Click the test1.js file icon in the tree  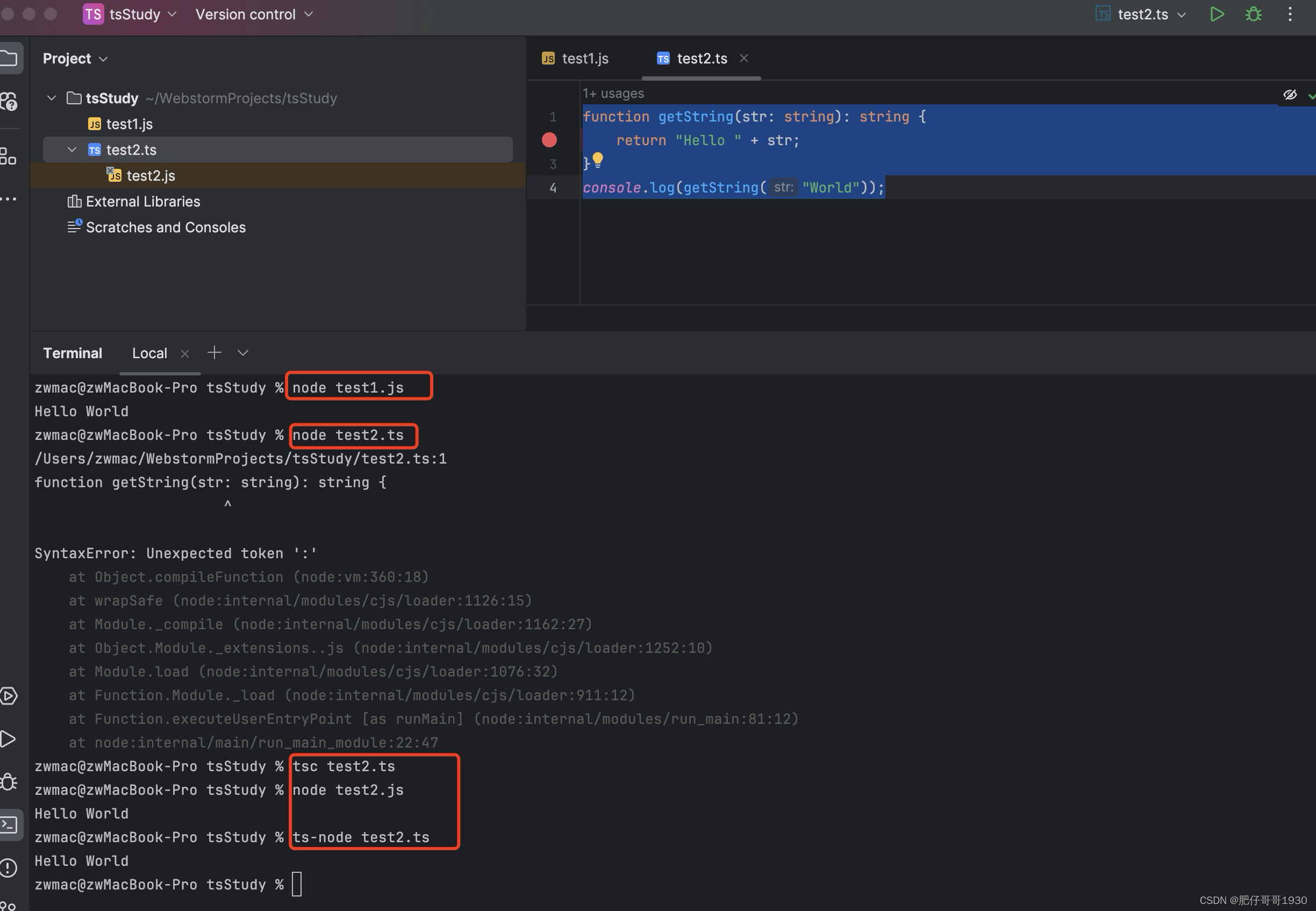coord(95,124)
